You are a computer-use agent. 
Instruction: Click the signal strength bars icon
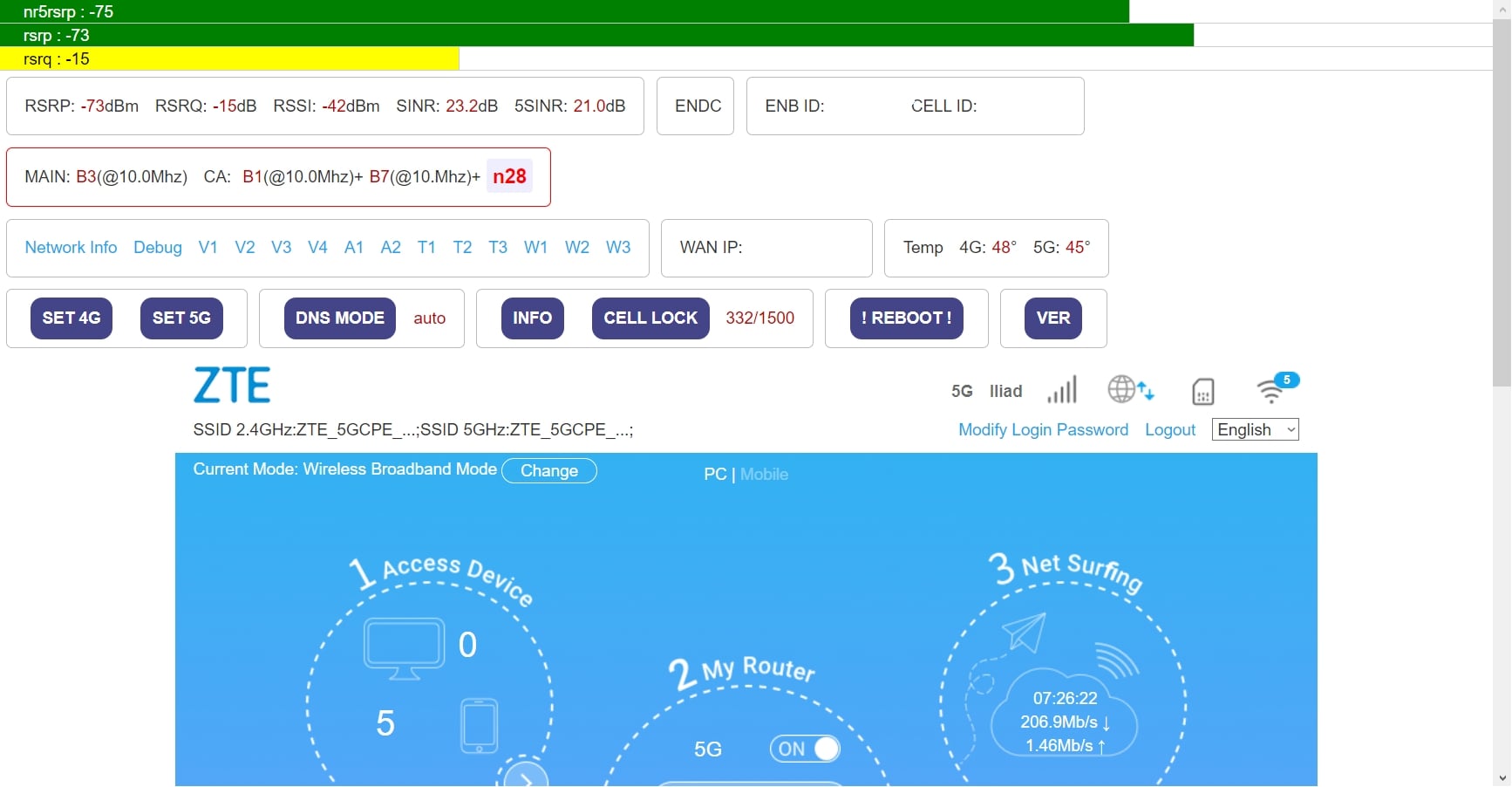click(1062, 390)
